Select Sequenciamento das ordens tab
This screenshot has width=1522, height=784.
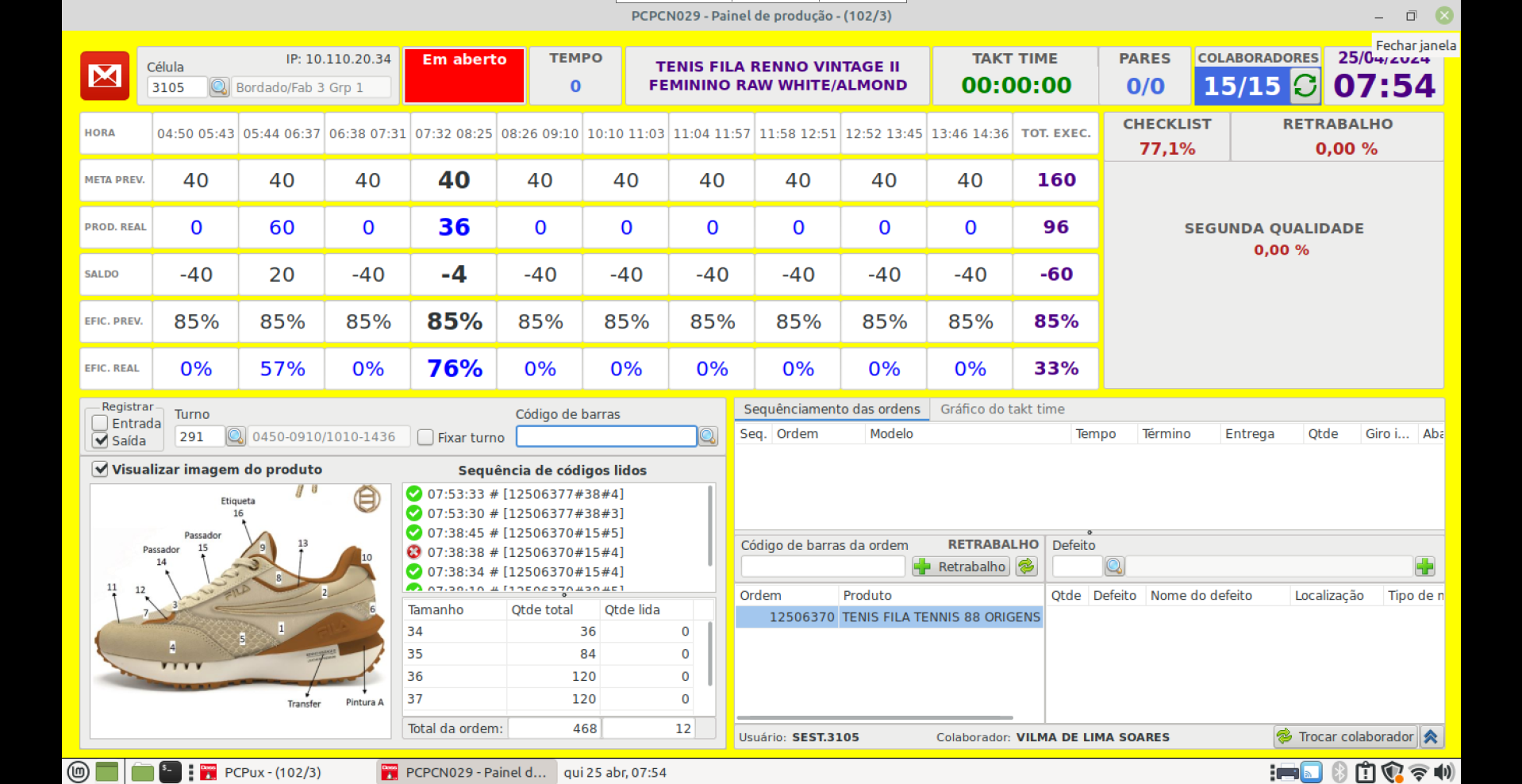click(832, 409)
